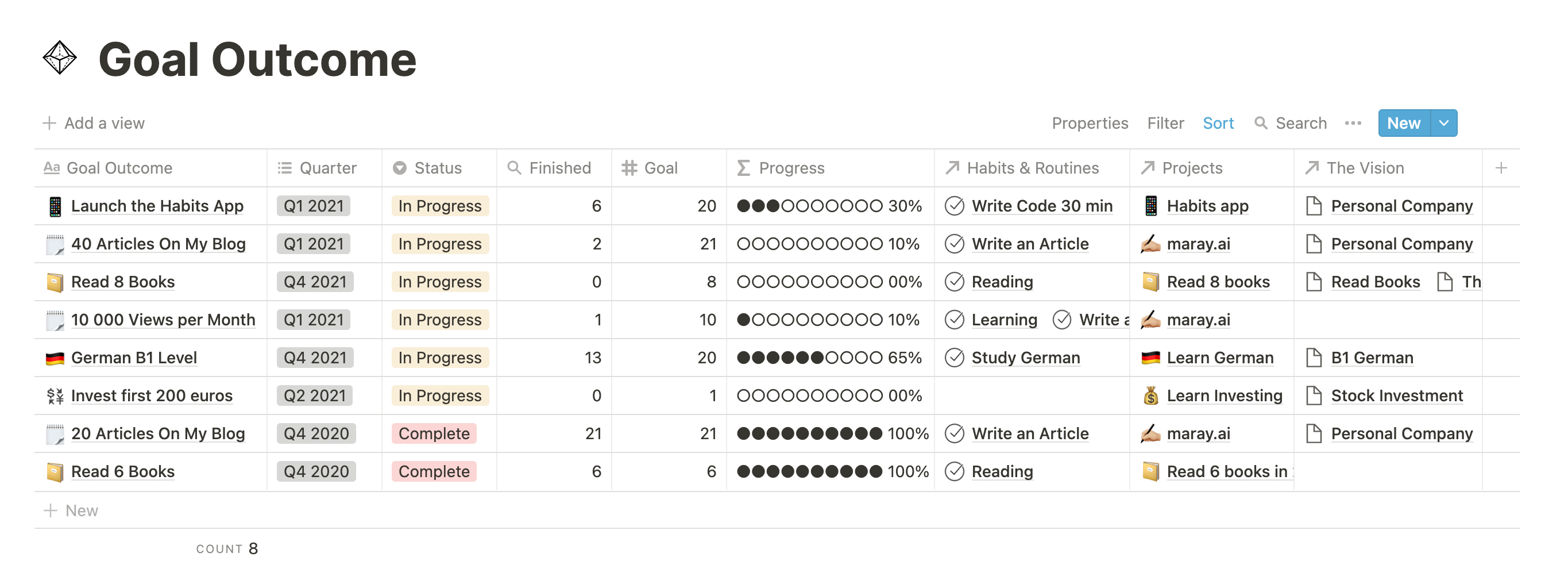The image size is (1568, 576).
Task: Click the German flag icon beside German B1 Level
Action: point(55,358)
